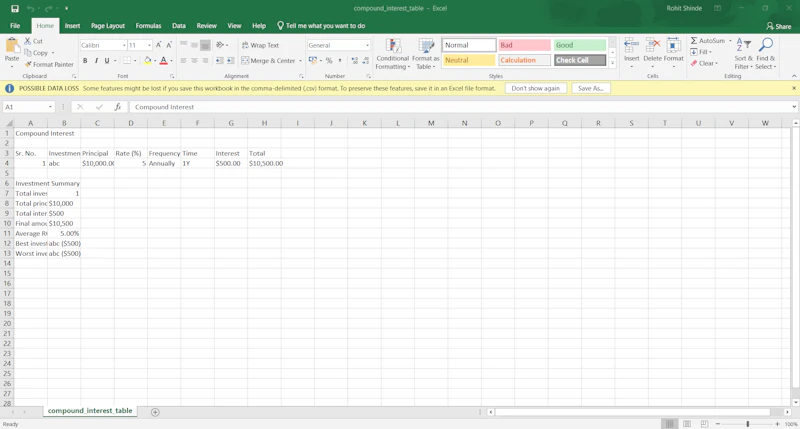Viewport: 800px width, 429px height.
Task: Open the Merge & Center dropdown arrow
Action: pos(300,61)
